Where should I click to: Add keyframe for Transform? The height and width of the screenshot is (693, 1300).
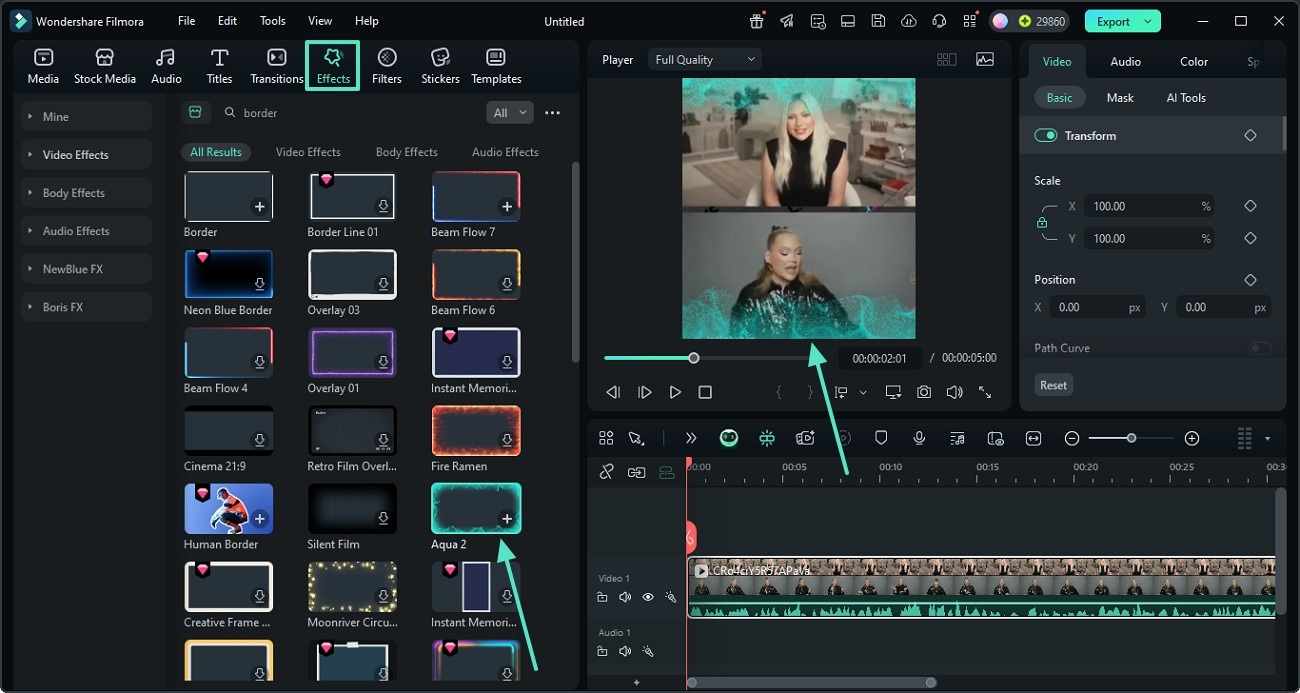[x=1250, y=135]
